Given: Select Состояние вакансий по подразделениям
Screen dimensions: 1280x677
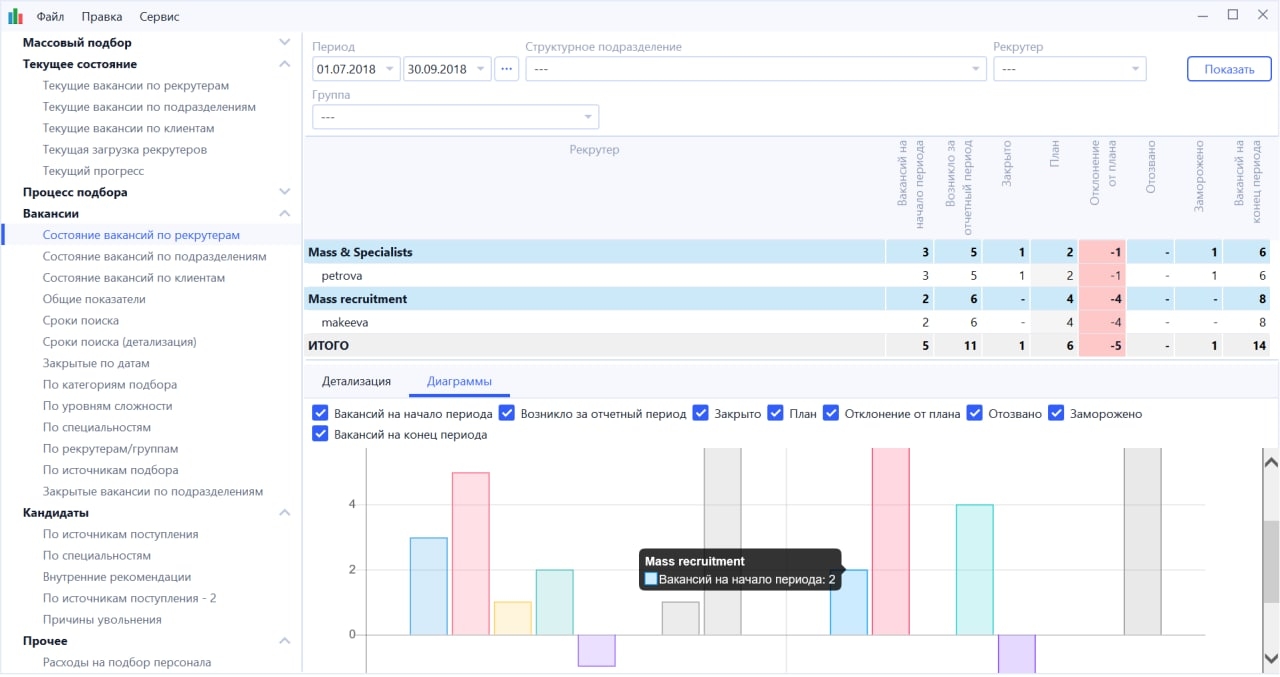Looking at the screenshot, I should 154,256.
